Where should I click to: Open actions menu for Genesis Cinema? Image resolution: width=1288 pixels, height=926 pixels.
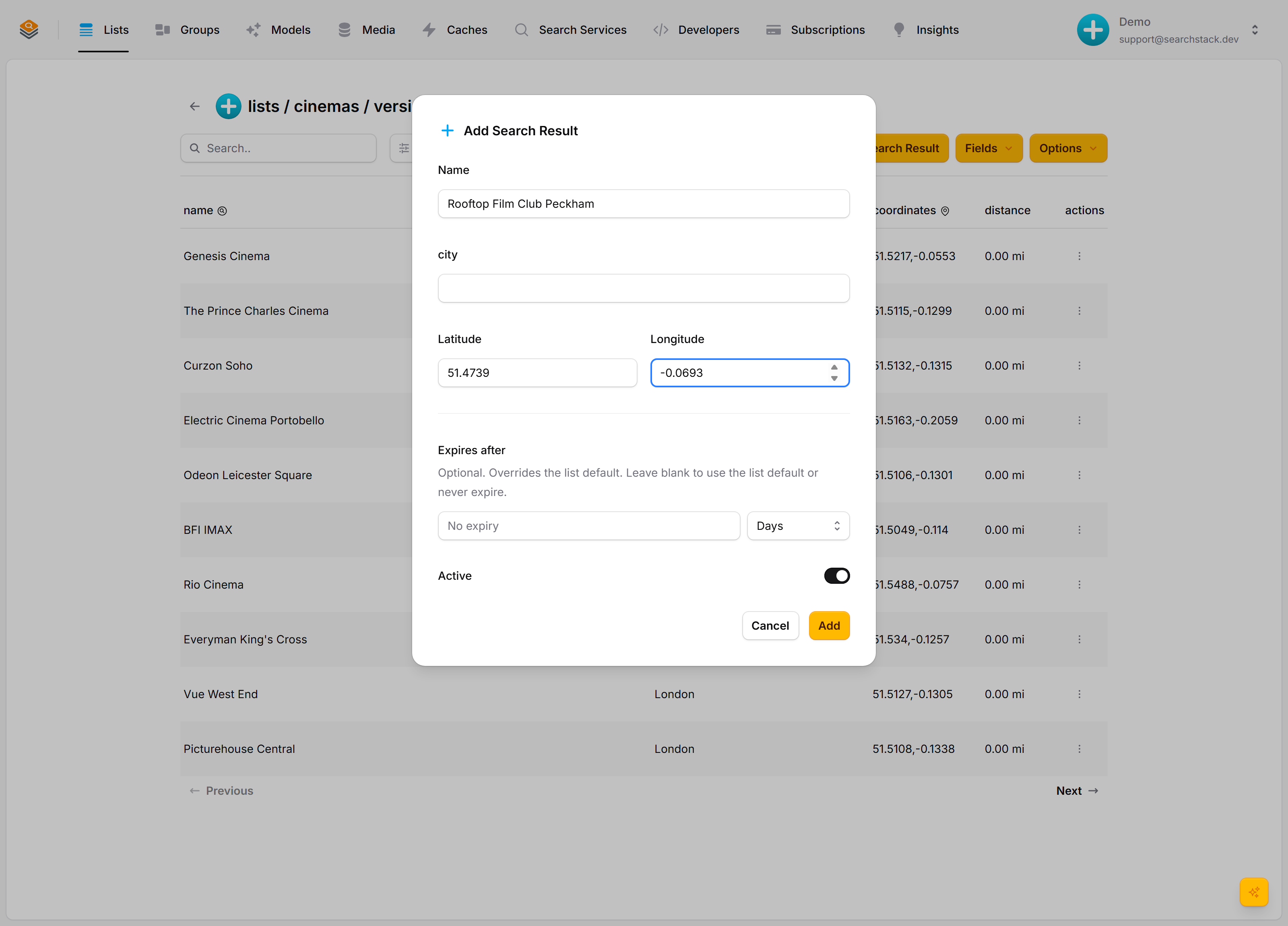(1079, 256)
